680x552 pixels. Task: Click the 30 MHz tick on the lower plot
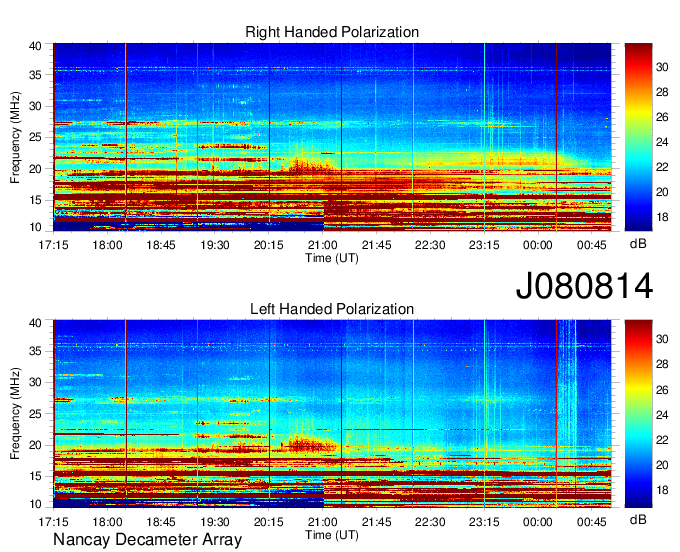pos(36,382)
